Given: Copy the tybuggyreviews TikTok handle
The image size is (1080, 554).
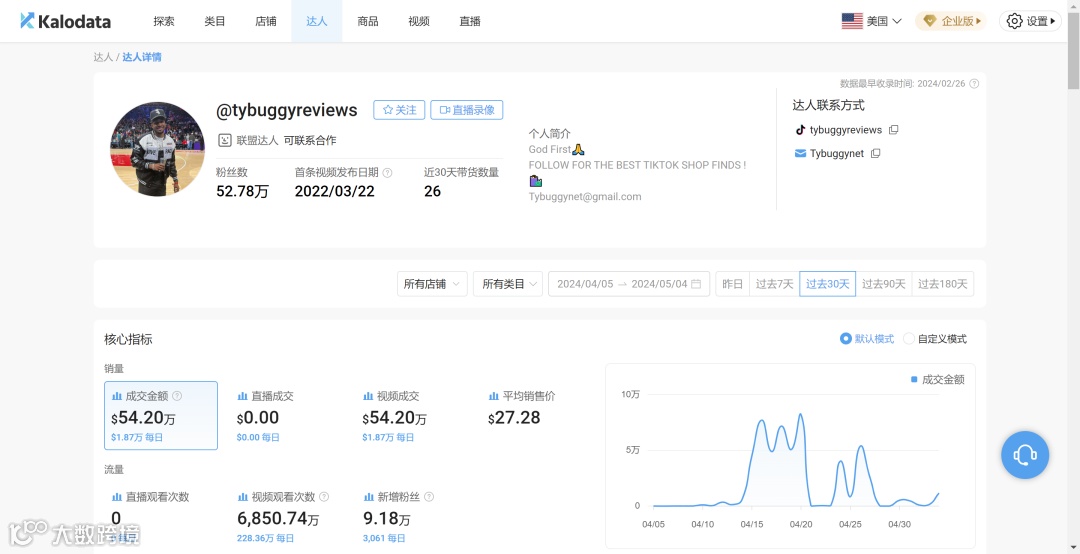Looking at the screenshot, I should [893, 130].
